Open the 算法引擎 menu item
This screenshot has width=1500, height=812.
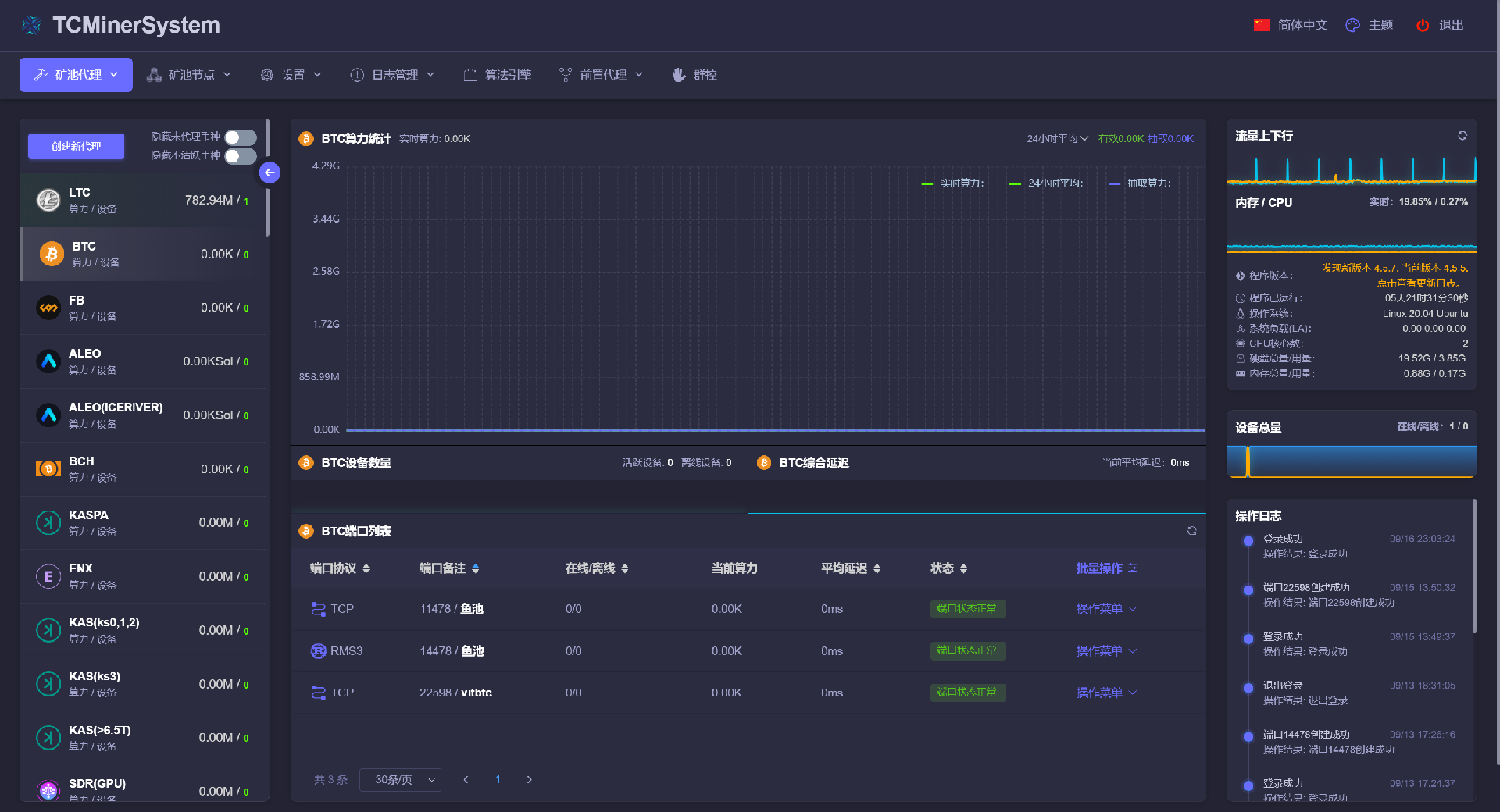click(x=498, y=75)
